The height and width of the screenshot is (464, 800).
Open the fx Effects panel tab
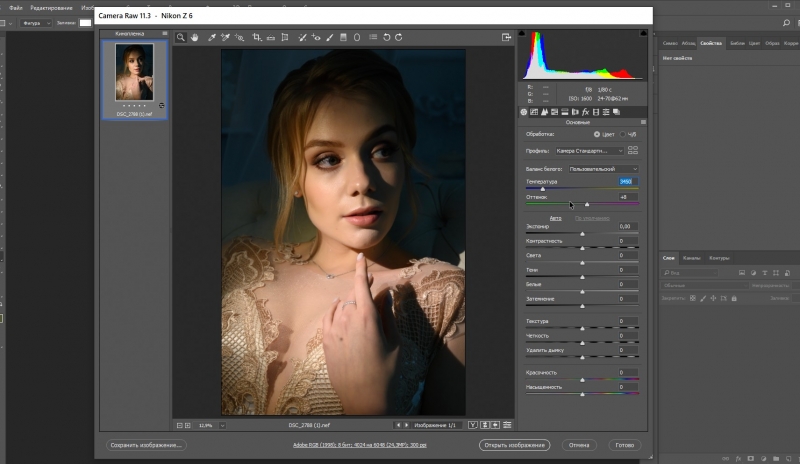(x=584, y=112)
